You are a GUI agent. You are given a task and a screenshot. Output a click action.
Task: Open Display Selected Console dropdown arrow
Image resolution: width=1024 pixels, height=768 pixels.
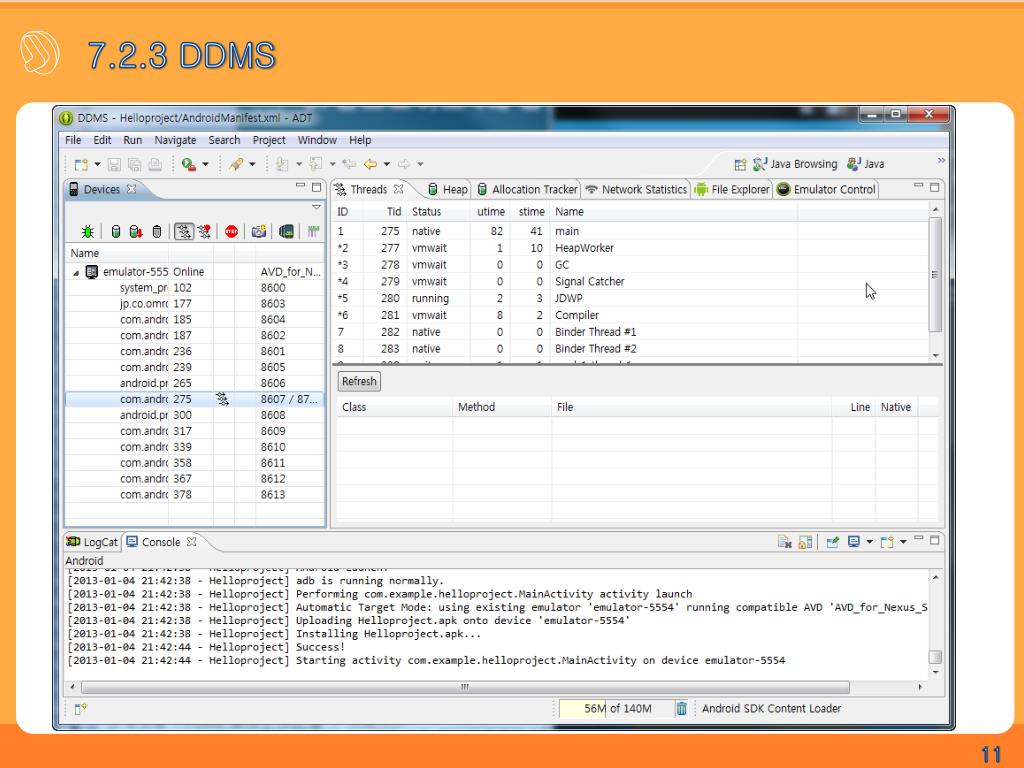tap(870, 542)
